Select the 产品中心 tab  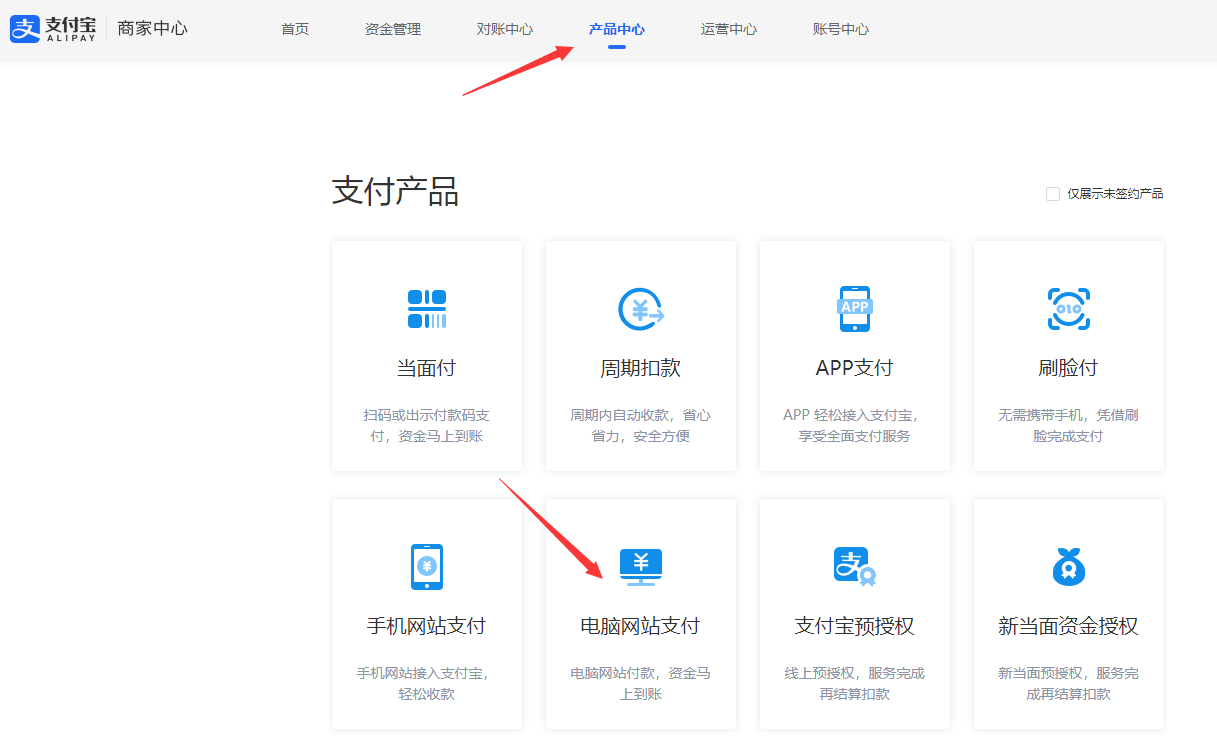[x=617, y=29]
